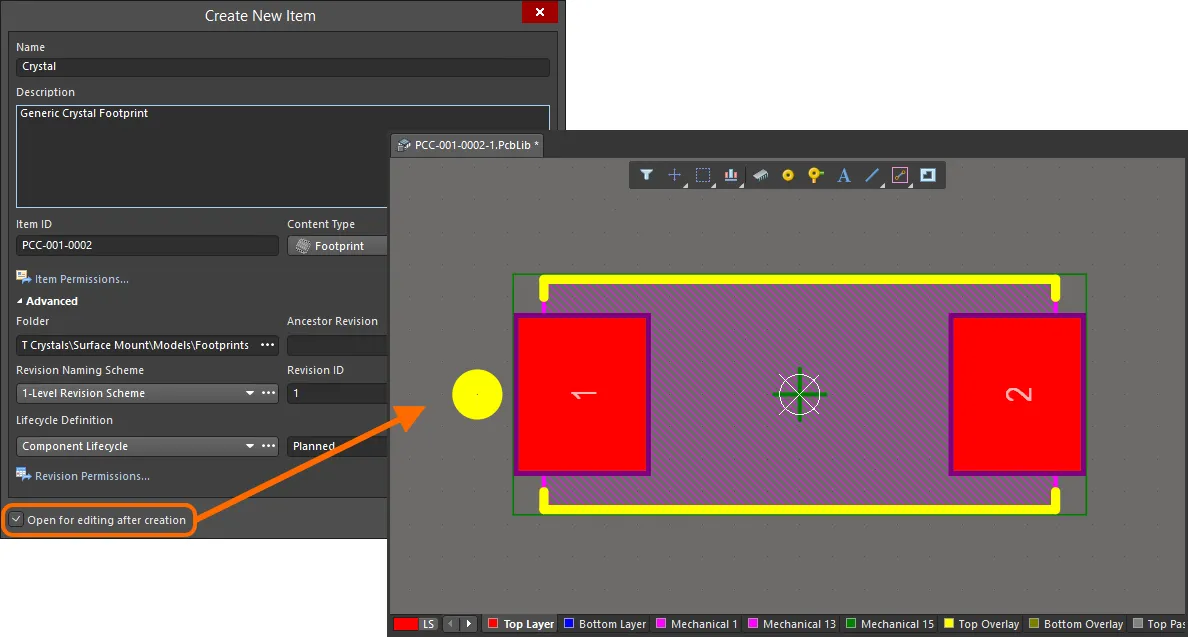1188x637 pixels.
Task: Select the yellow pin-1 marker circle
Action: pos(477,395)
